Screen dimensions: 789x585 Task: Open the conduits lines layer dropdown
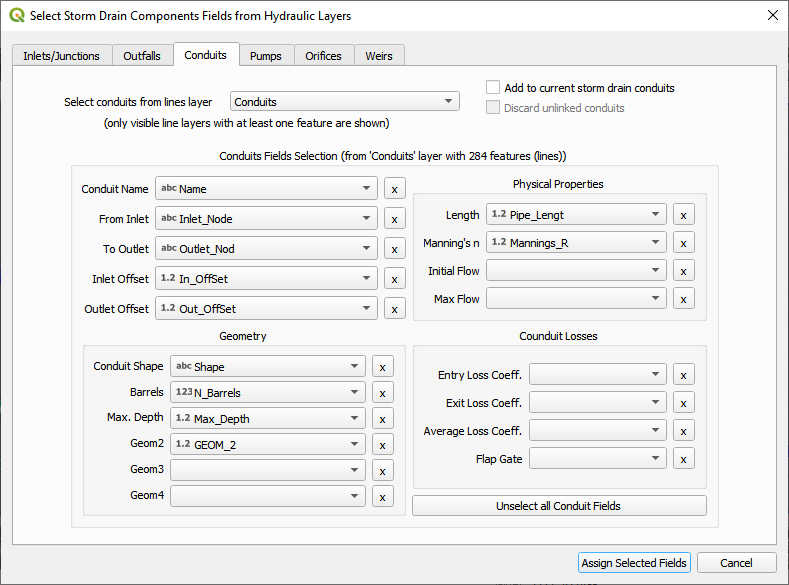pos(344,102)
